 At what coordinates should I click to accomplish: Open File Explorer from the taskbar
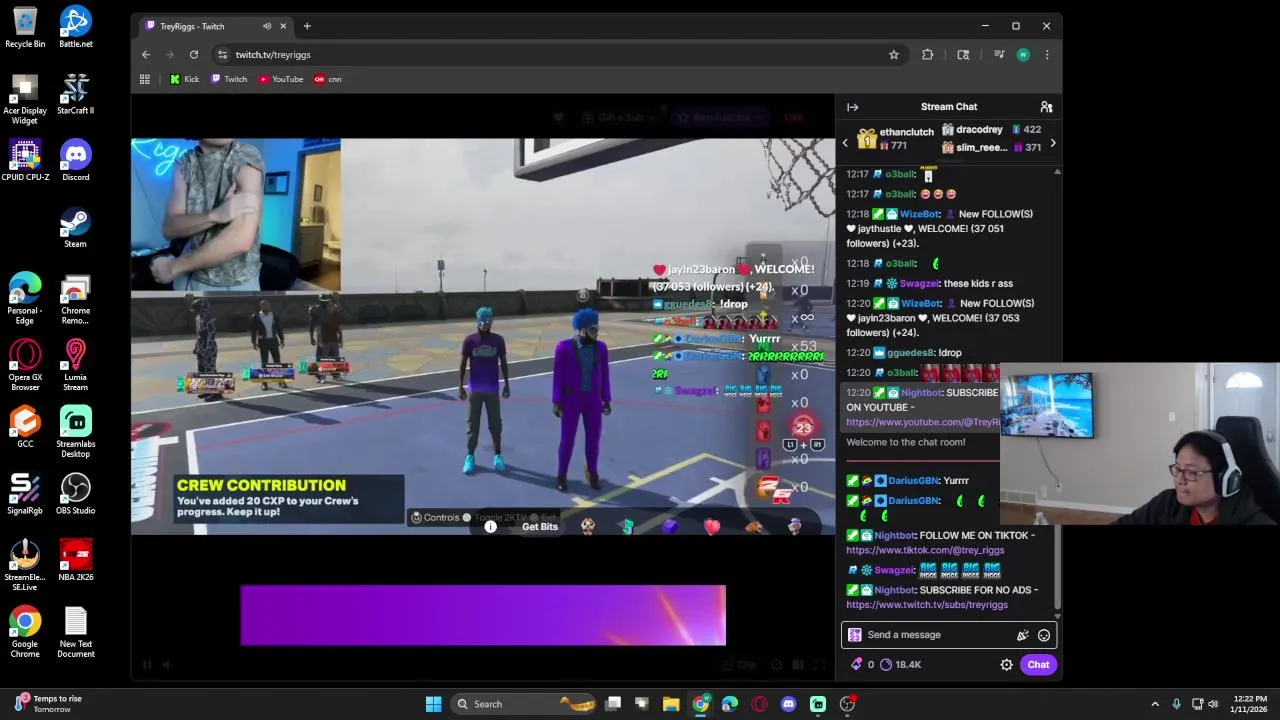pos(671,704)
